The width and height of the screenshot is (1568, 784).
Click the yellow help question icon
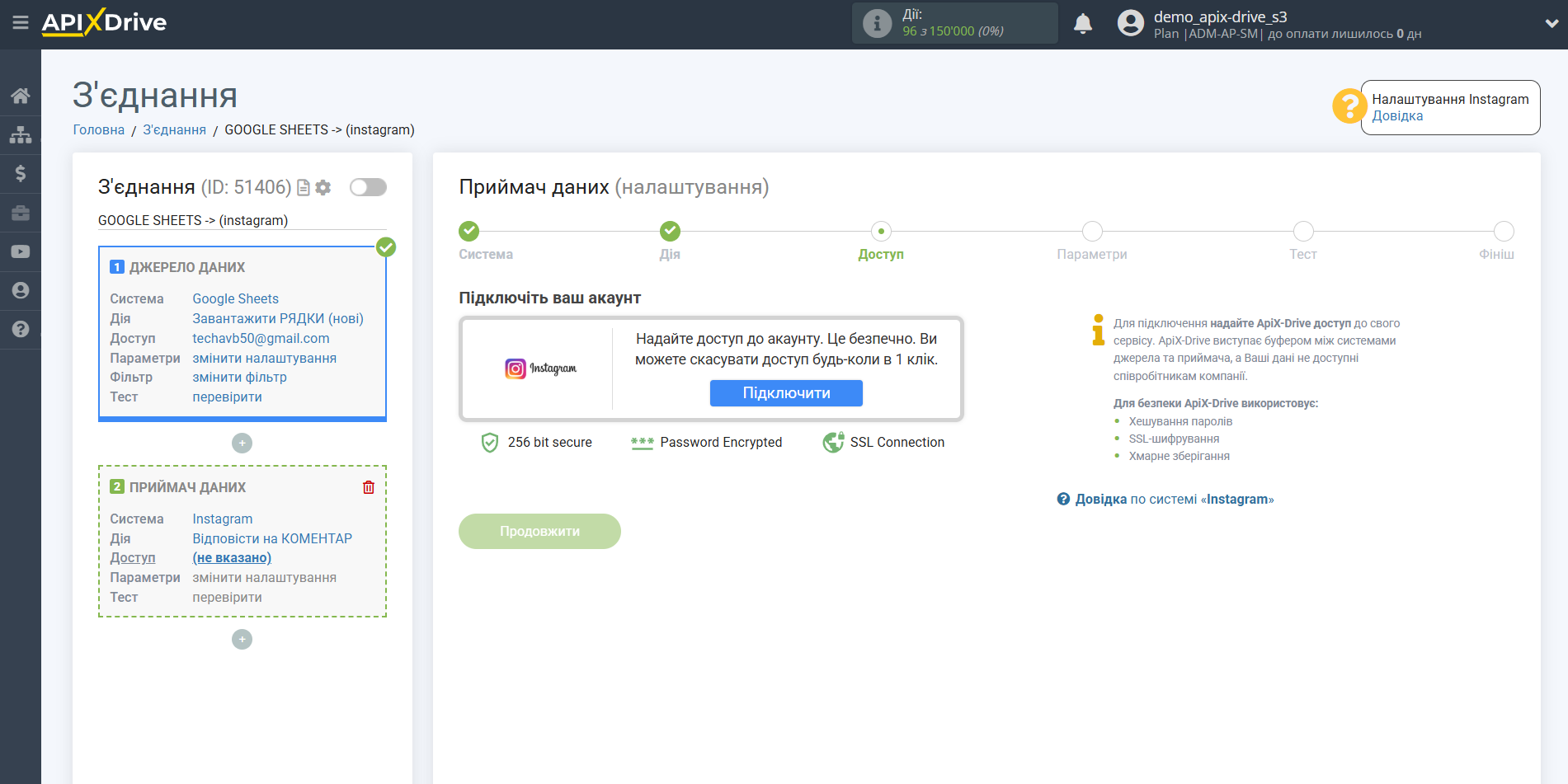click(x=1349, y=106)
